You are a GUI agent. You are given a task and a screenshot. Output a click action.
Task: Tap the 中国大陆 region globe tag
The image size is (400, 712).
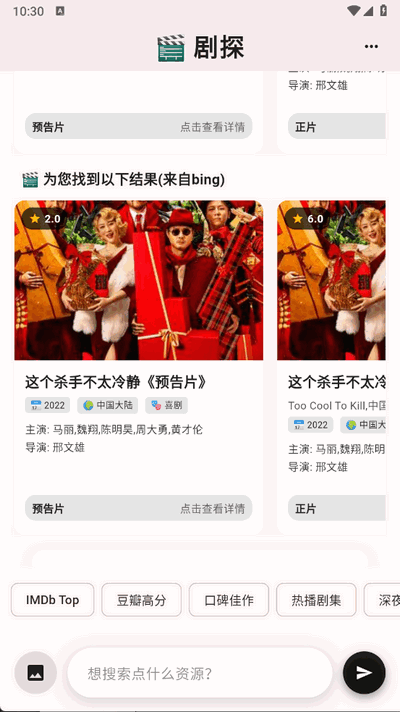point(108,405)
